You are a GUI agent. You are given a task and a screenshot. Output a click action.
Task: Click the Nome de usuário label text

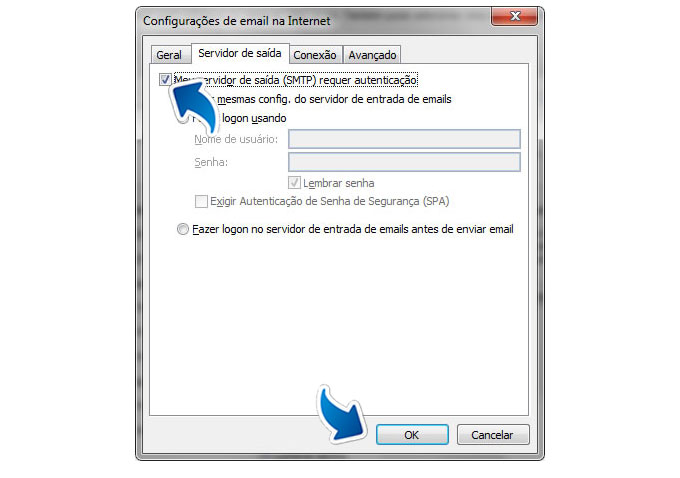point(236,139)
